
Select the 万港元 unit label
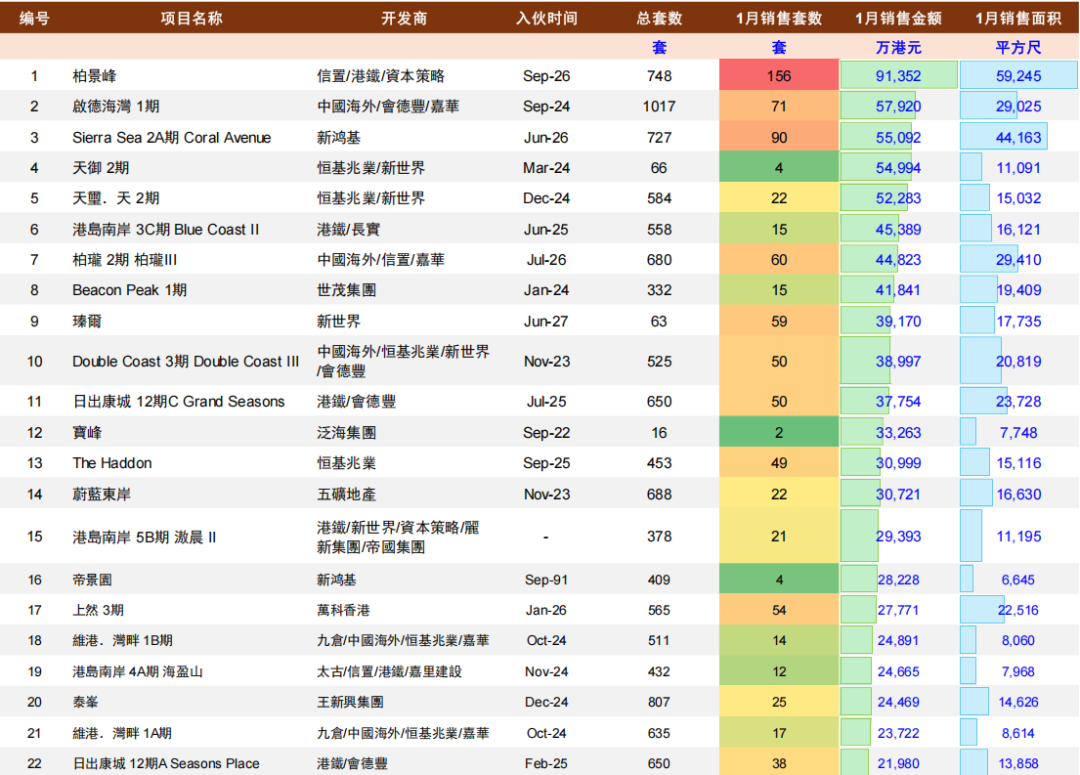(898, 47)
